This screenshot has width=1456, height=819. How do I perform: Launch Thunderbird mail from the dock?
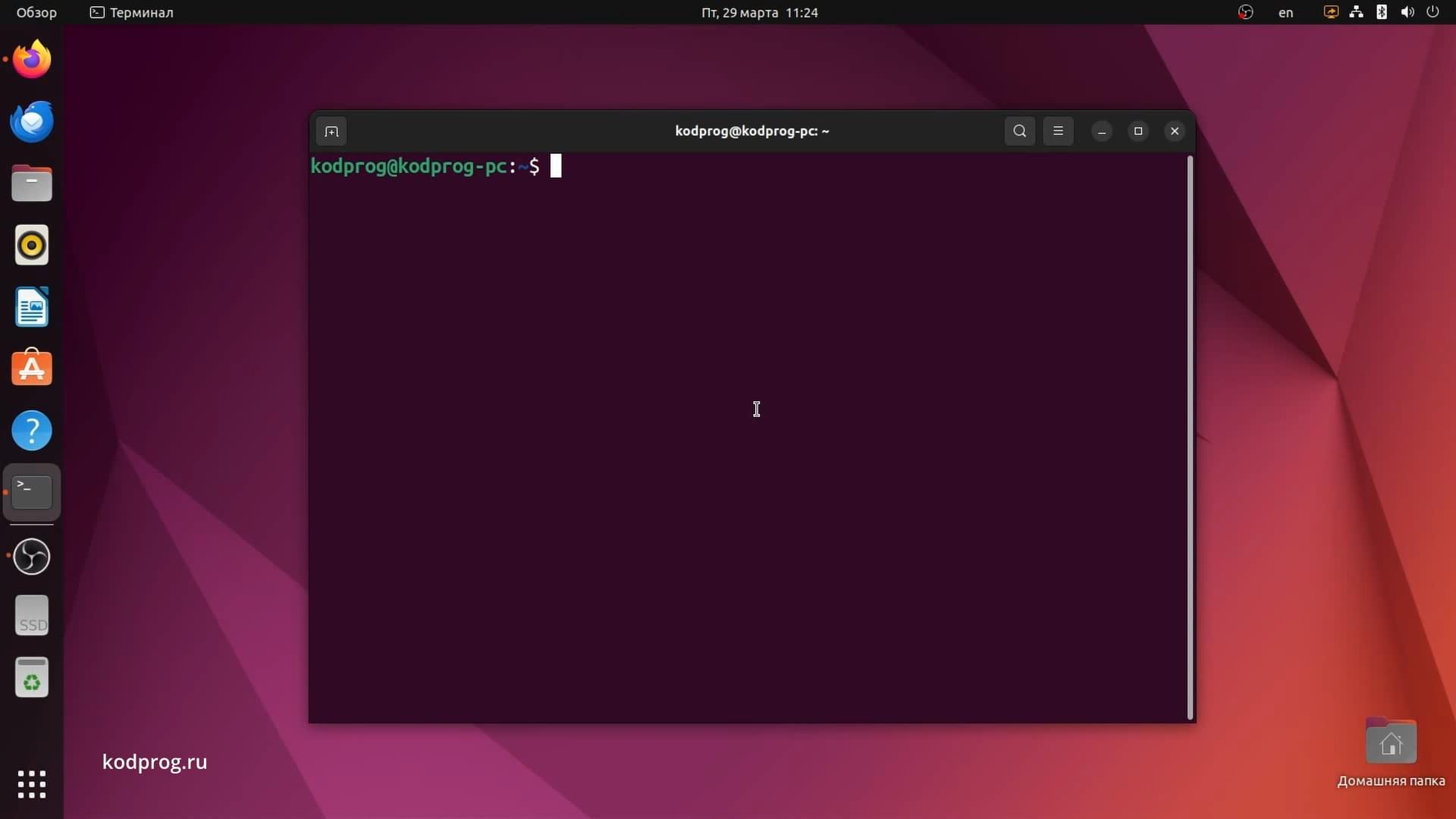click(x=32, y=121)
